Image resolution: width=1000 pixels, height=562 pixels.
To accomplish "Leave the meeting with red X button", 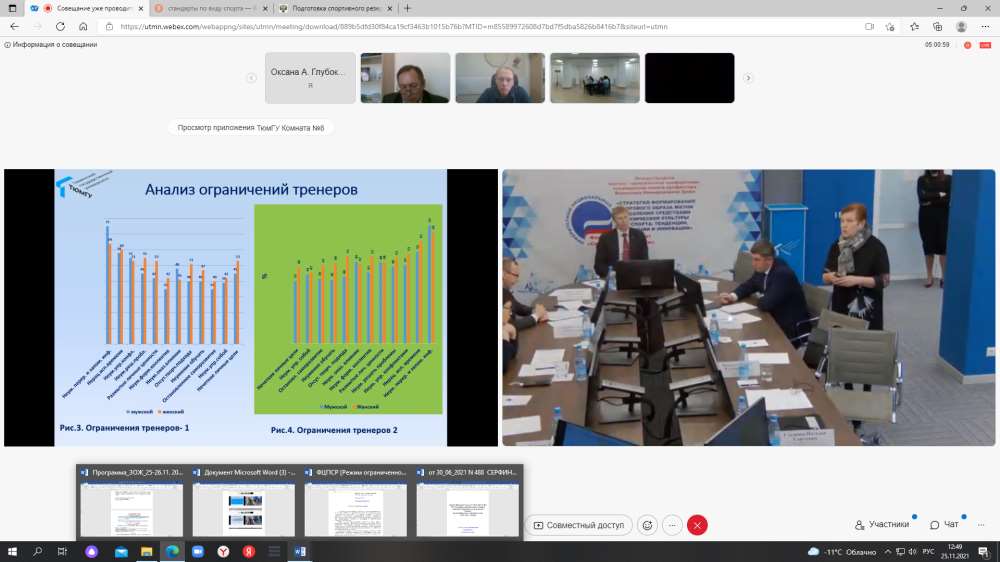I will (x=697, y=525).
